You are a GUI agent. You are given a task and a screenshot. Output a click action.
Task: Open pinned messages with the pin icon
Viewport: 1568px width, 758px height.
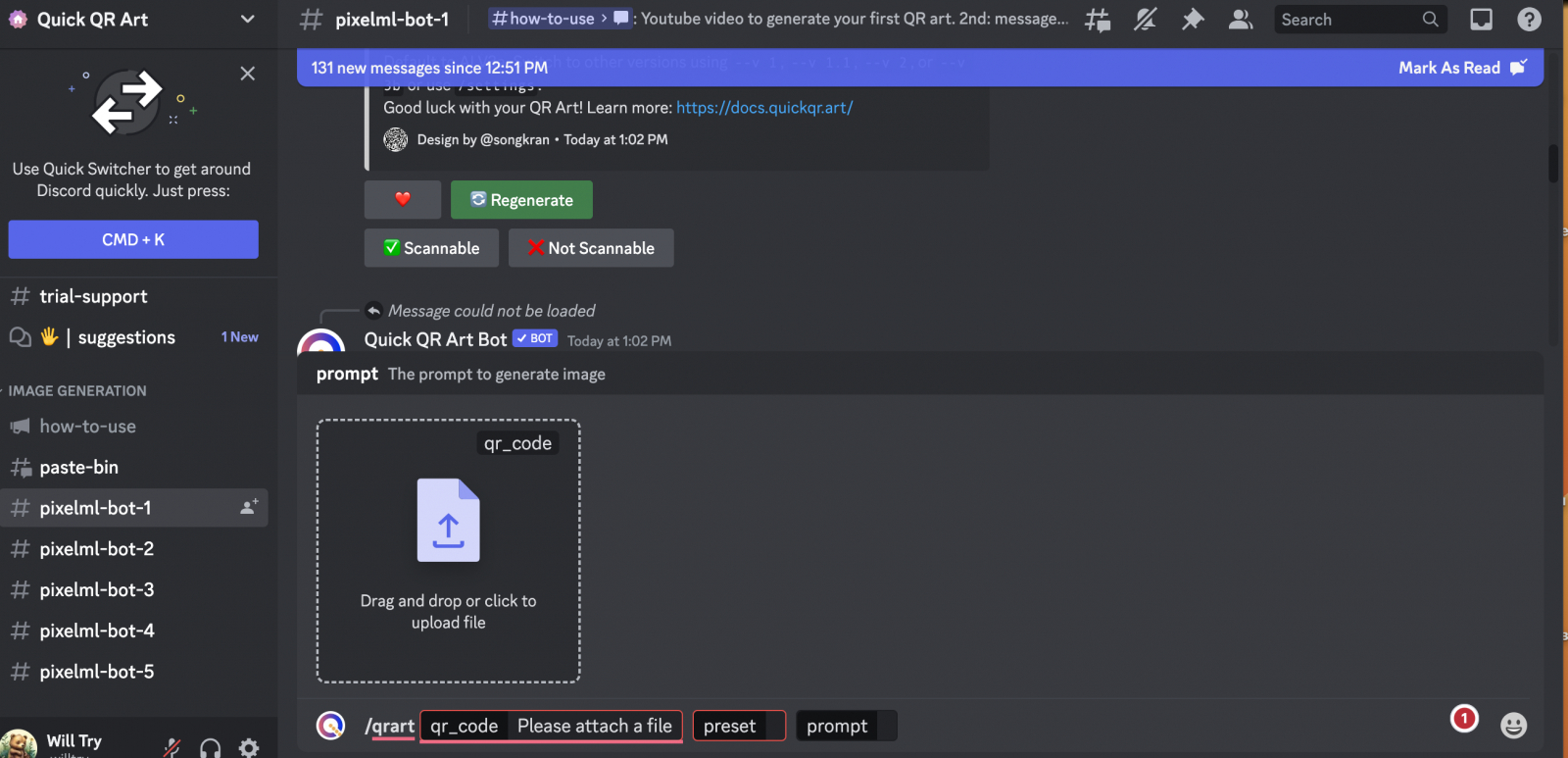click(x=1193, y=20)
